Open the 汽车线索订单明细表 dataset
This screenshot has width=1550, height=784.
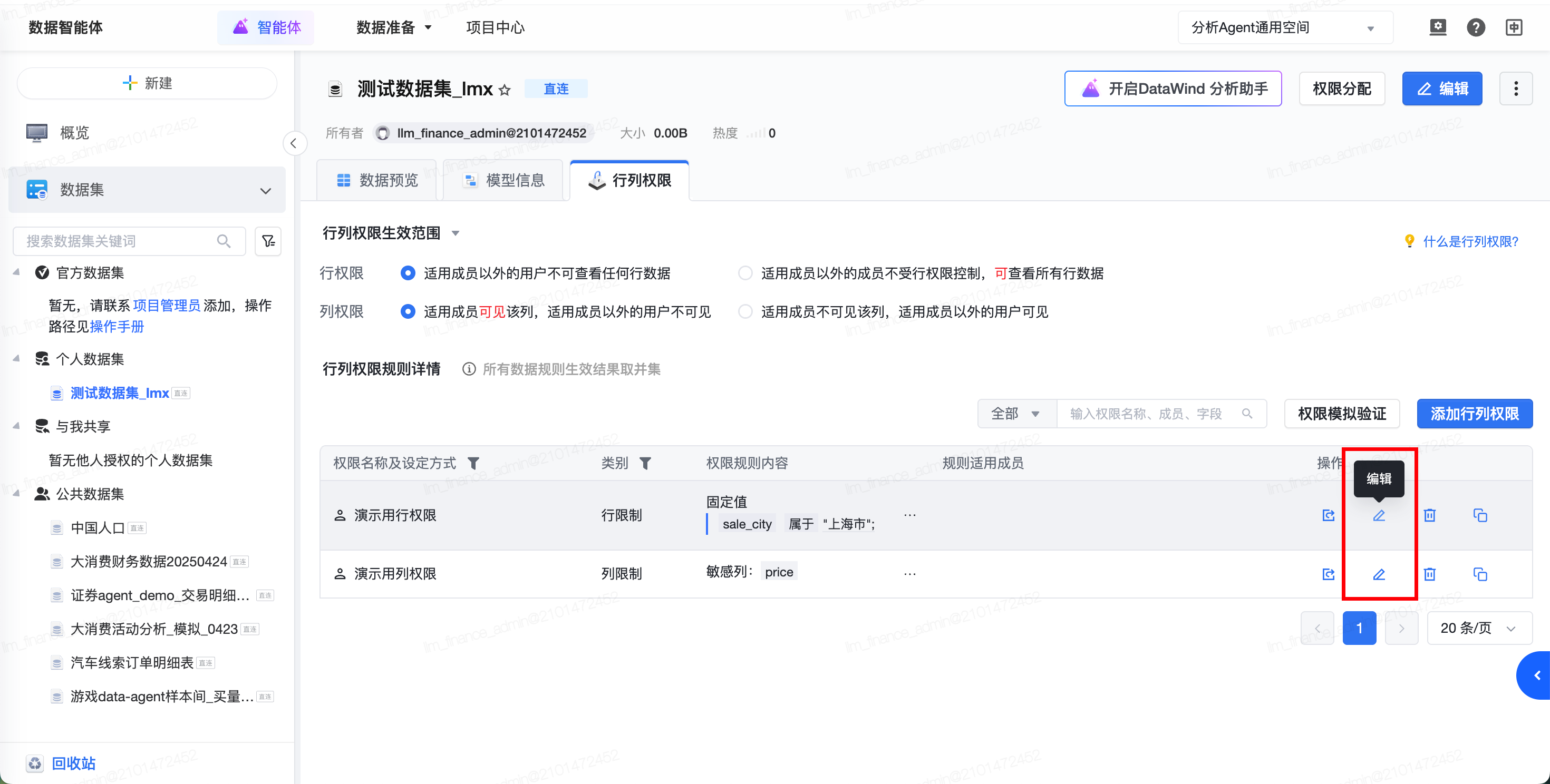point(132,662)
